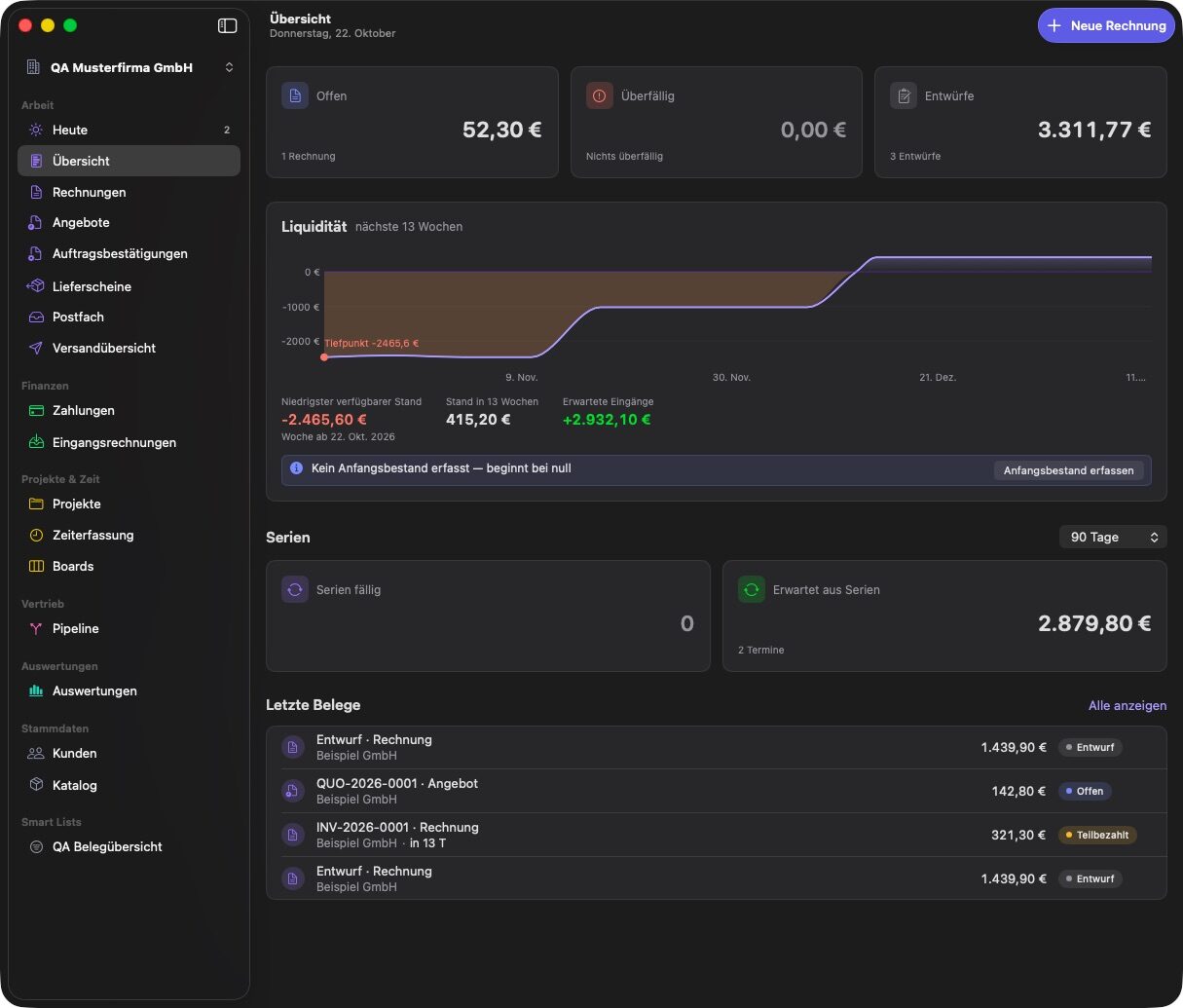Click the +2.932,10 € expected income value
The height and width of the screenshot is (1008, 1183).
607,420
